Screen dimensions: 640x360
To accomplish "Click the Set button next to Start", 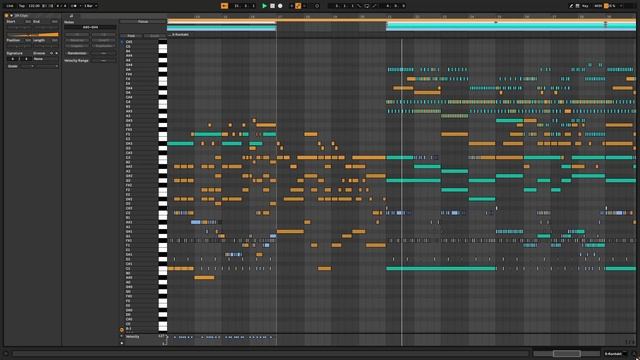I will [28, 22].
